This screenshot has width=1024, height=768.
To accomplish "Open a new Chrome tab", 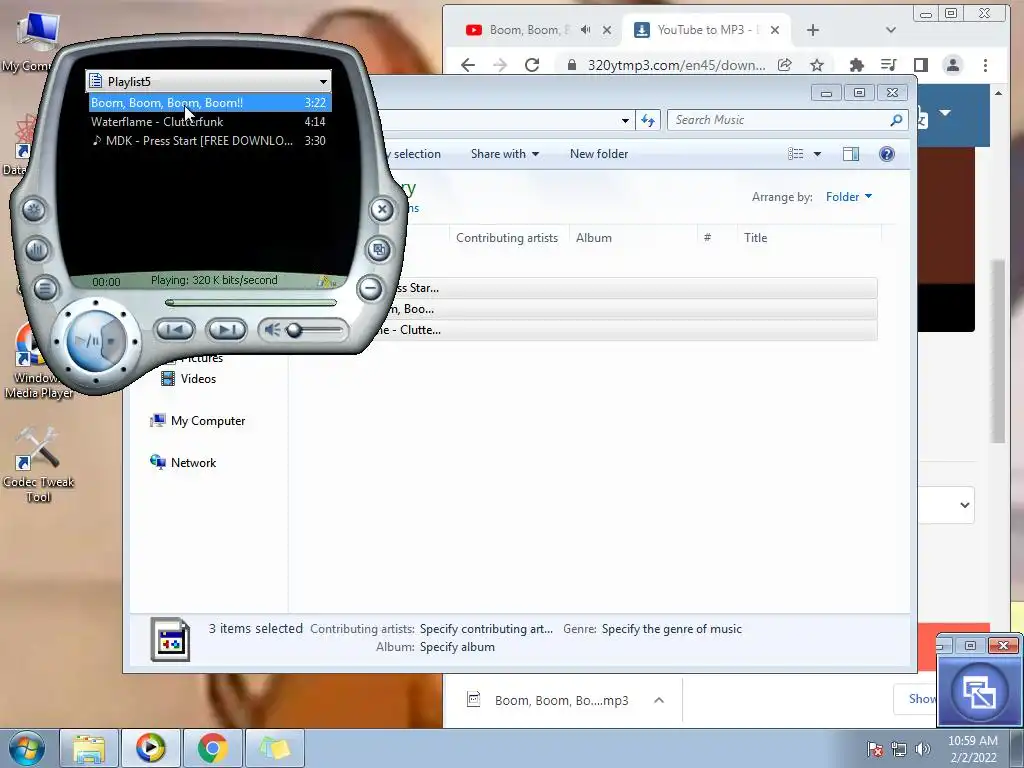I will tap(812, 30).
